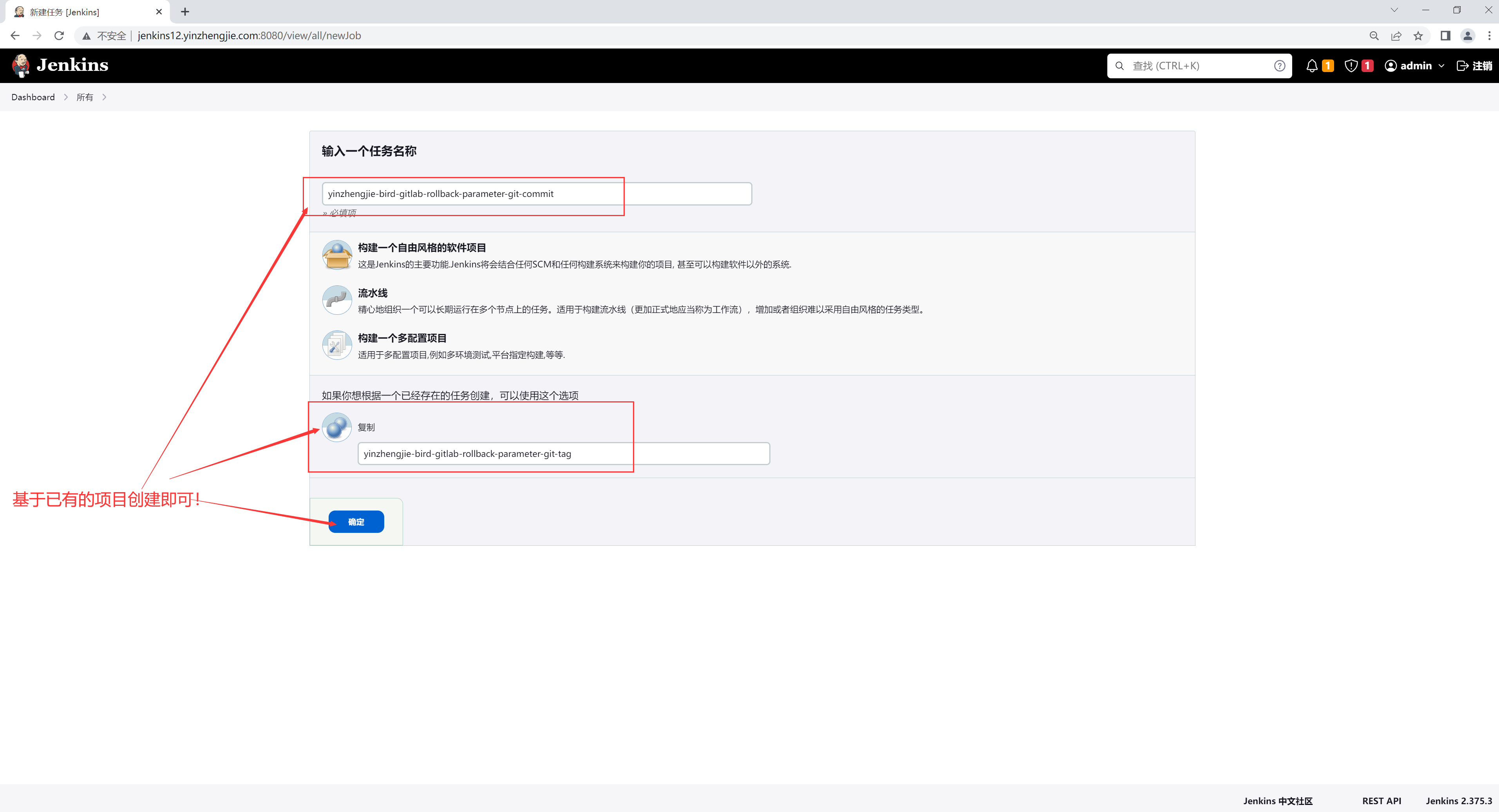
Task: Expand the 所有 breadcrumb chevron
Action: click(x=104, y=97)
